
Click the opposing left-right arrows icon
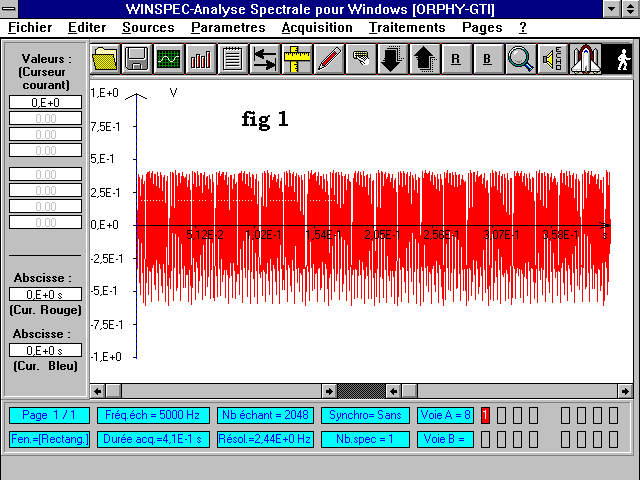[264, 59]
